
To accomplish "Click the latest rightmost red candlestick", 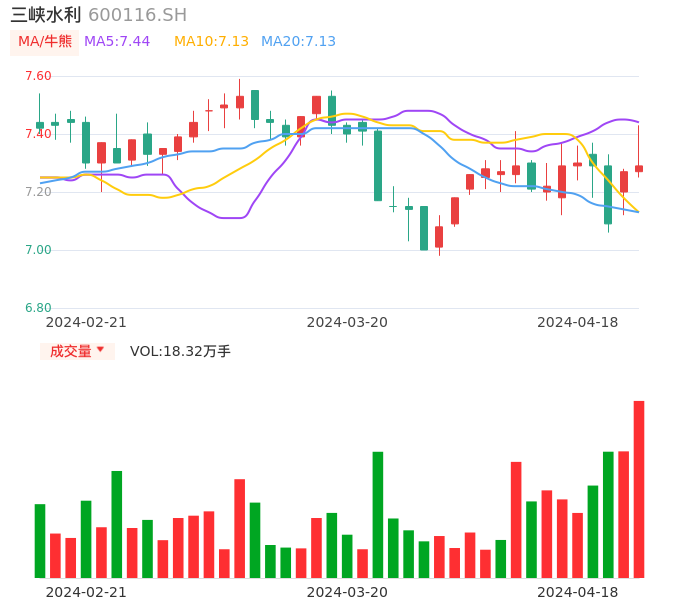I will 639,169.
